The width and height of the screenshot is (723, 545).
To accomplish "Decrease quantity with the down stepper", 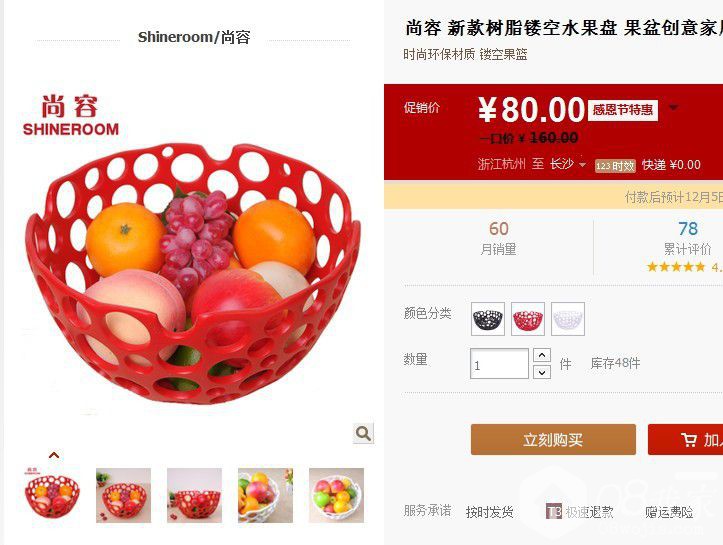I will click(x=542, y=372).
